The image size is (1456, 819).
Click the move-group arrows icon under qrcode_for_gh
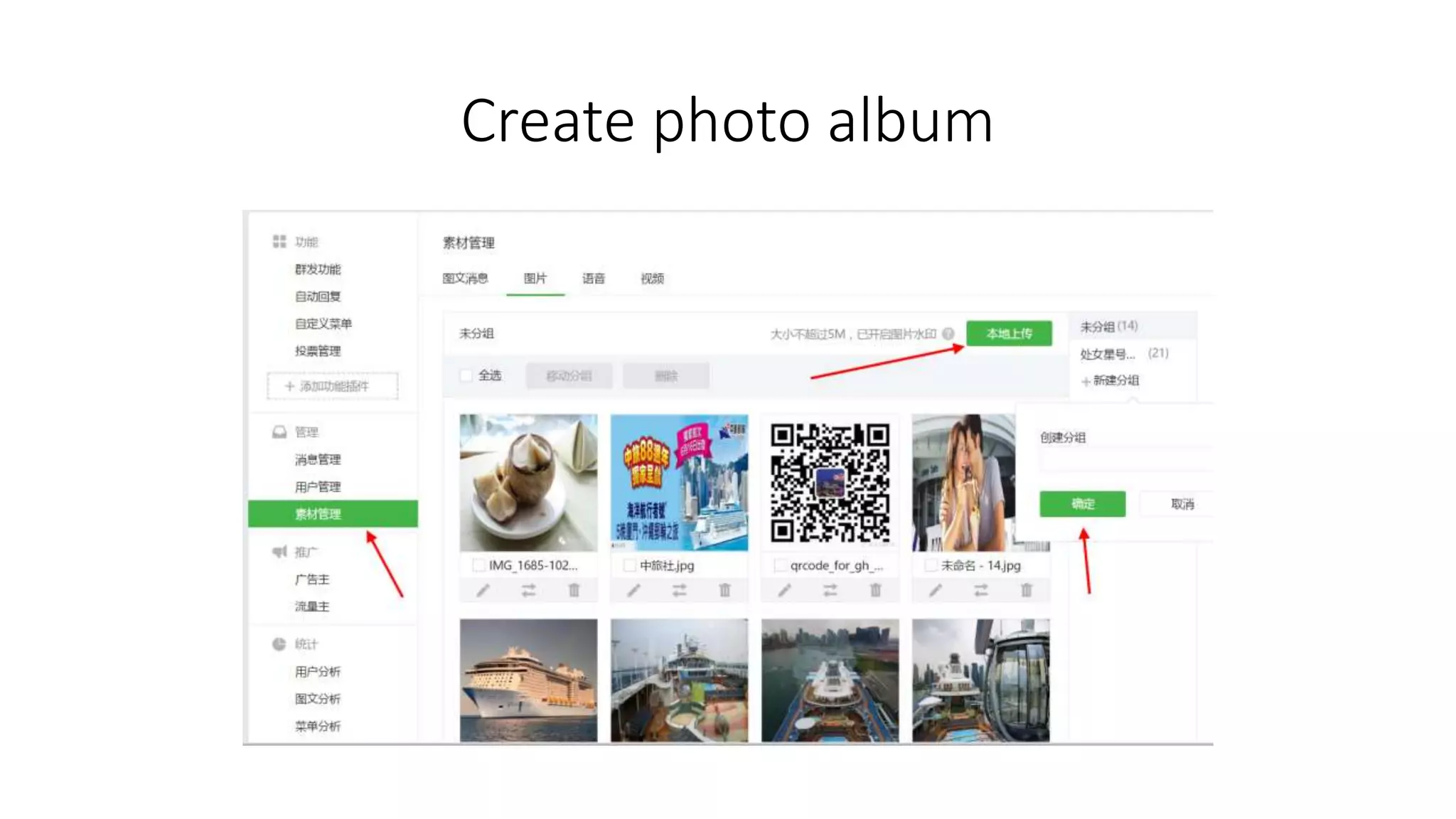tap(830, 591)
